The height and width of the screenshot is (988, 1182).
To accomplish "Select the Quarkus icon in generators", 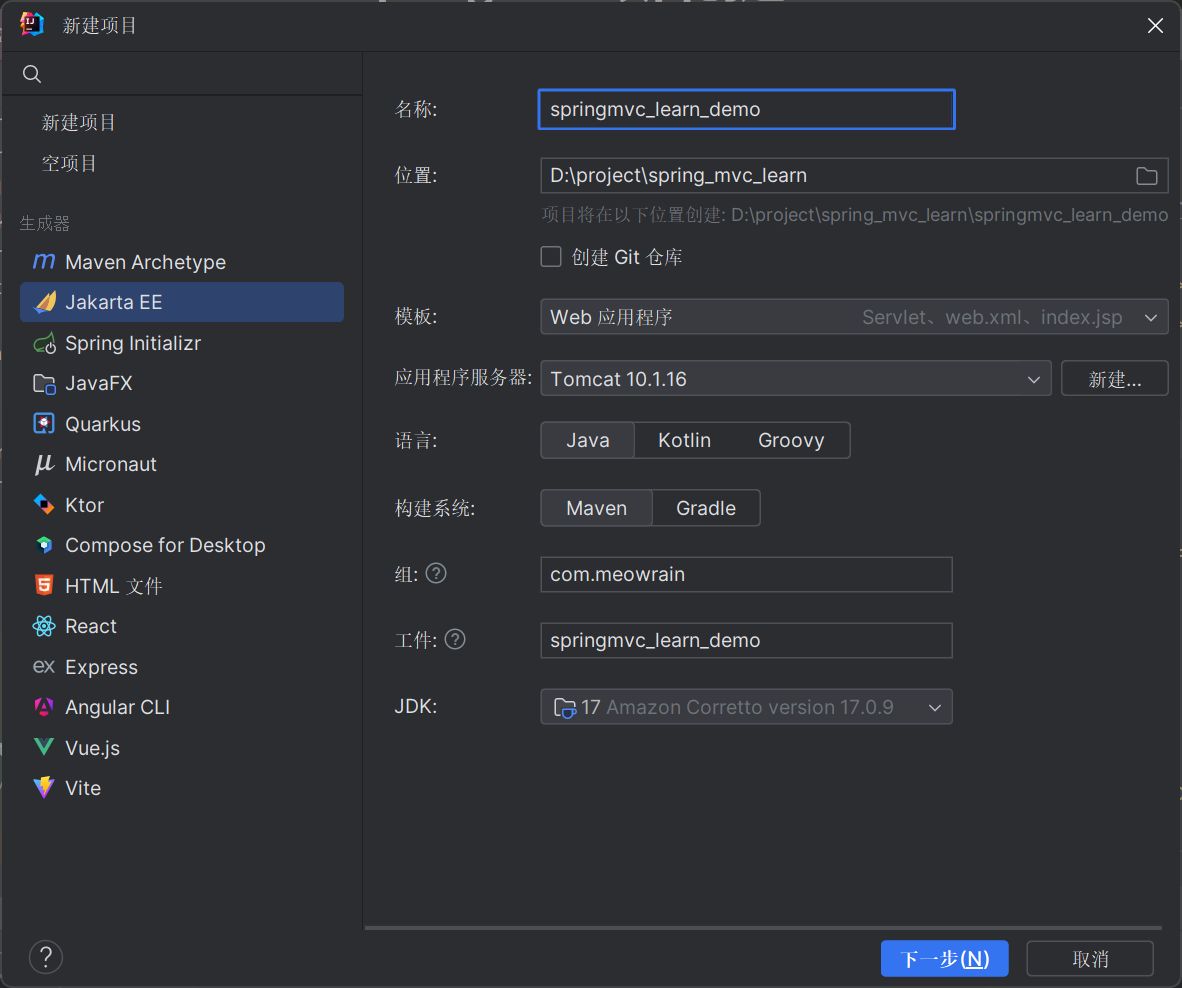I will (44, 424).
